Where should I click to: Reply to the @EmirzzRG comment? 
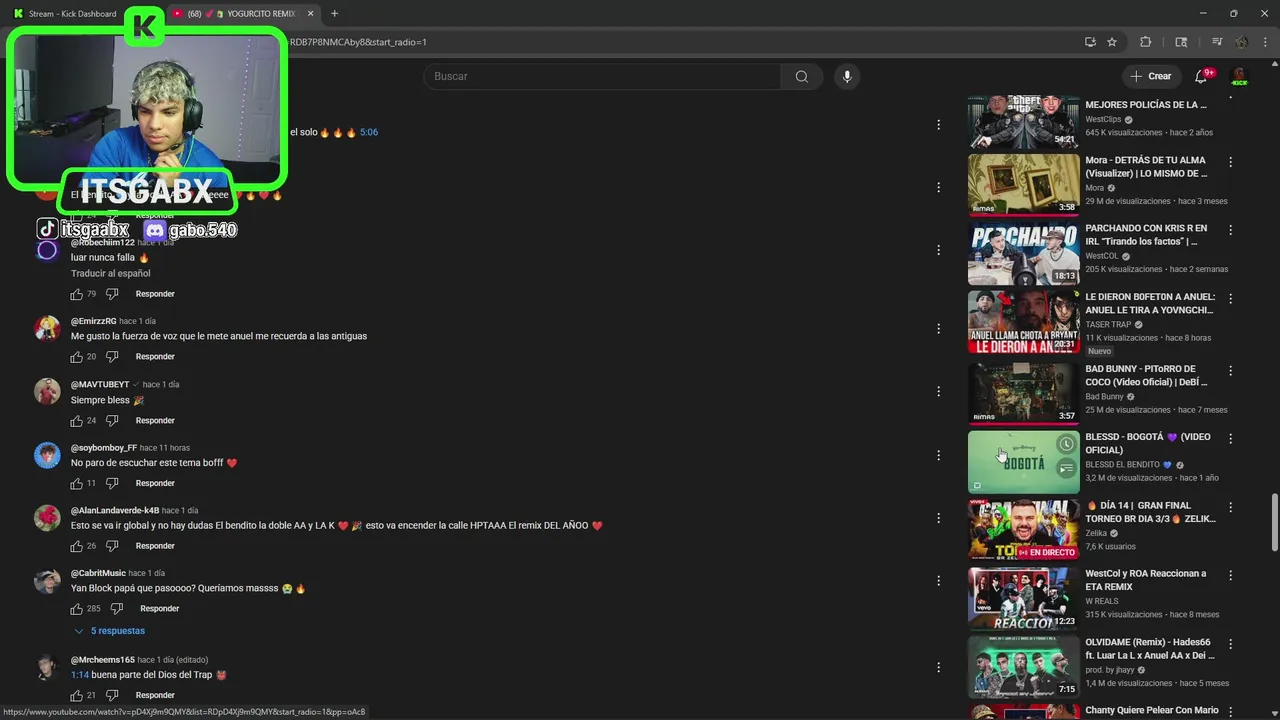pos(155,357)
